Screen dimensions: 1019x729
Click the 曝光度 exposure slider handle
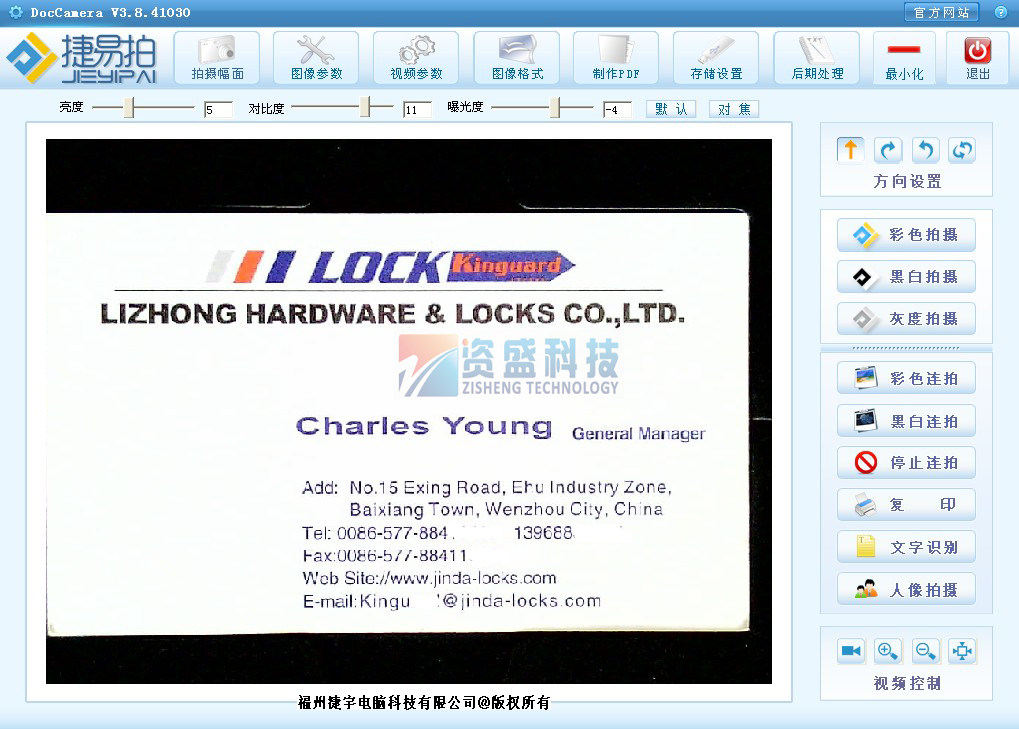click(555, 107)
